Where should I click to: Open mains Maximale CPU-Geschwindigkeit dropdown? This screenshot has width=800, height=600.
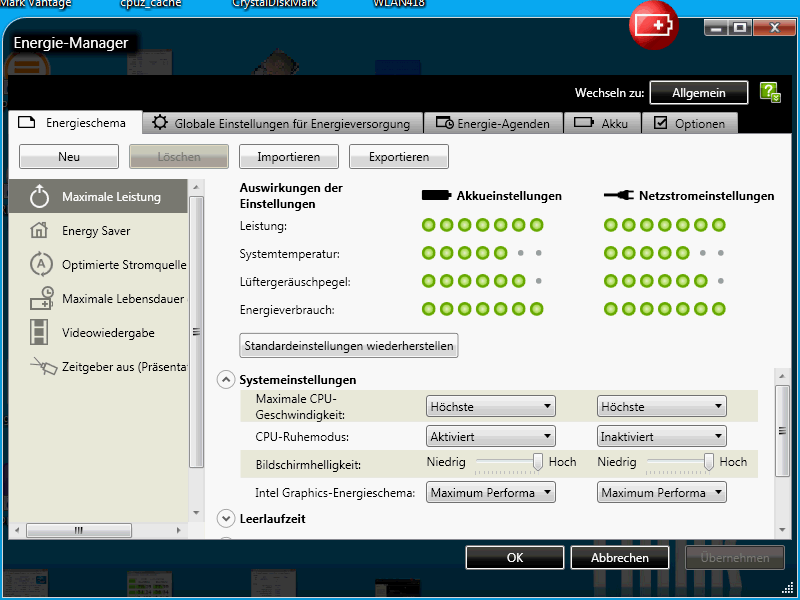[662, 407]
